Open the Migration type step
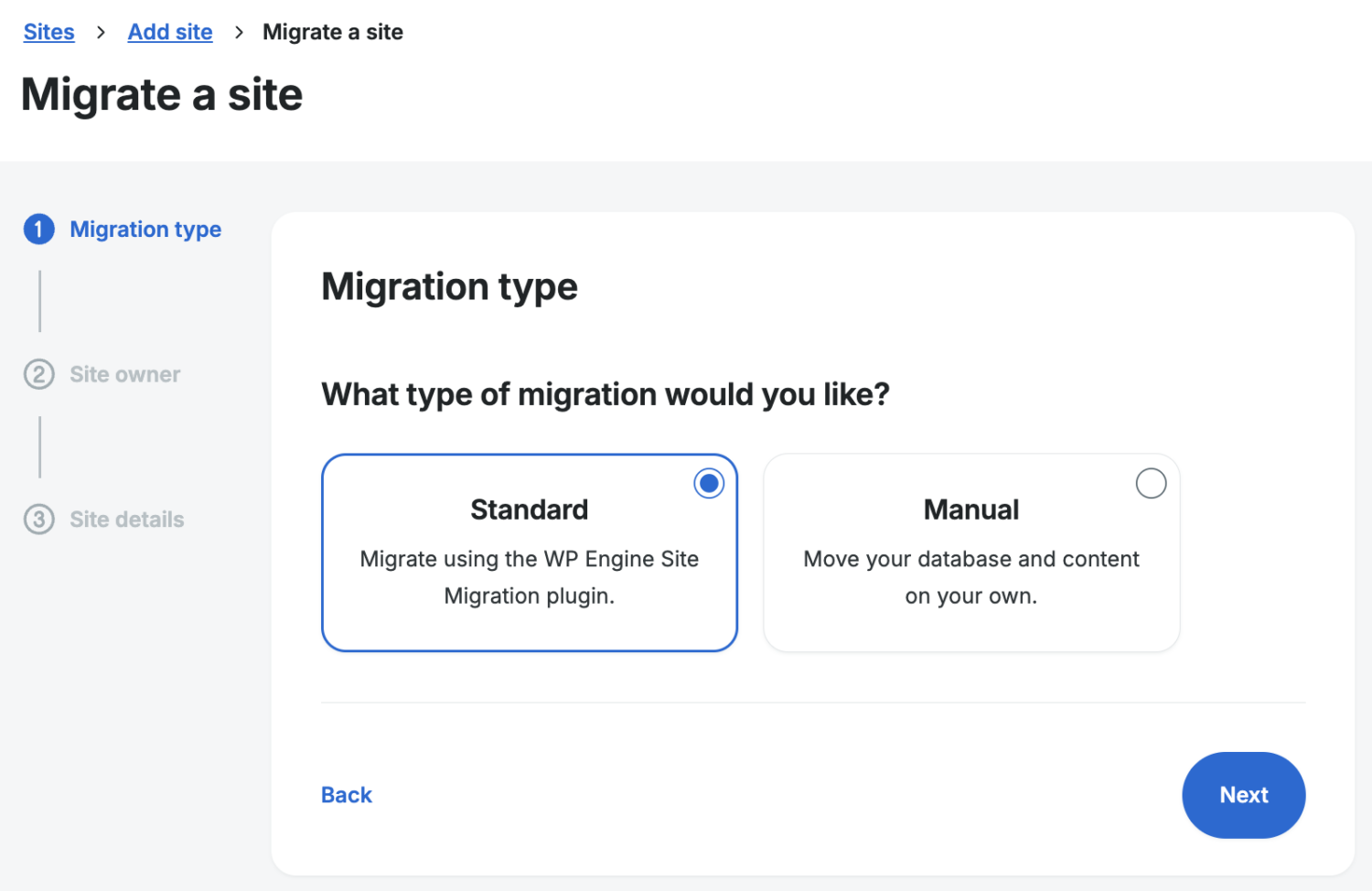Screen dimensions: 1372x891 click(x=145, y=229)
